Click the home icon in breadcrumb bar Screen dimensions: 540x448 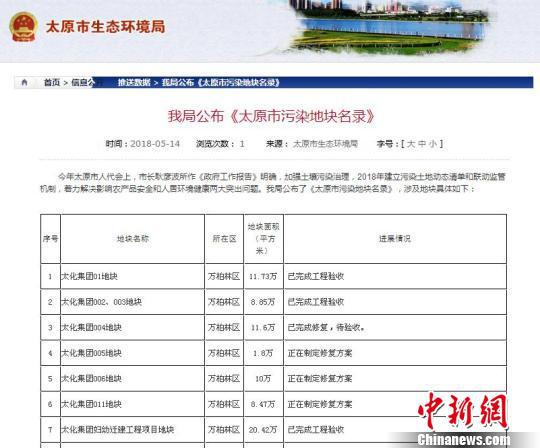pyautogui.click(x=24, y=82)
